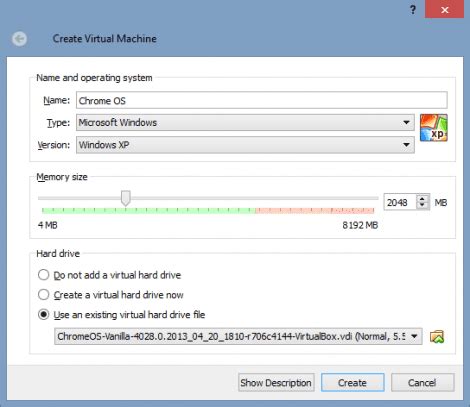Viewport: 470px width, 407px height.
Task: Click the Version: label
Action: point(54,145)
